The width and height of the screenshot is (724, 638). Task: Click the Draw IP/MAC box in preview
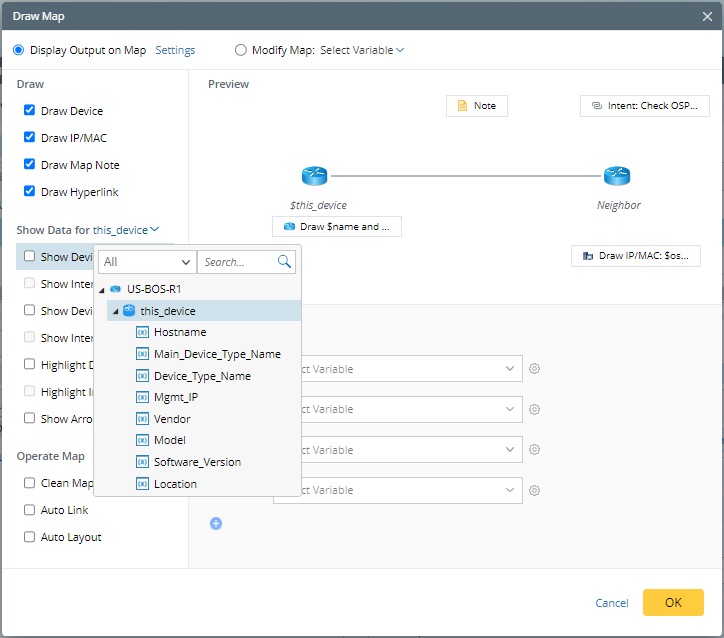tap(636, 256)
